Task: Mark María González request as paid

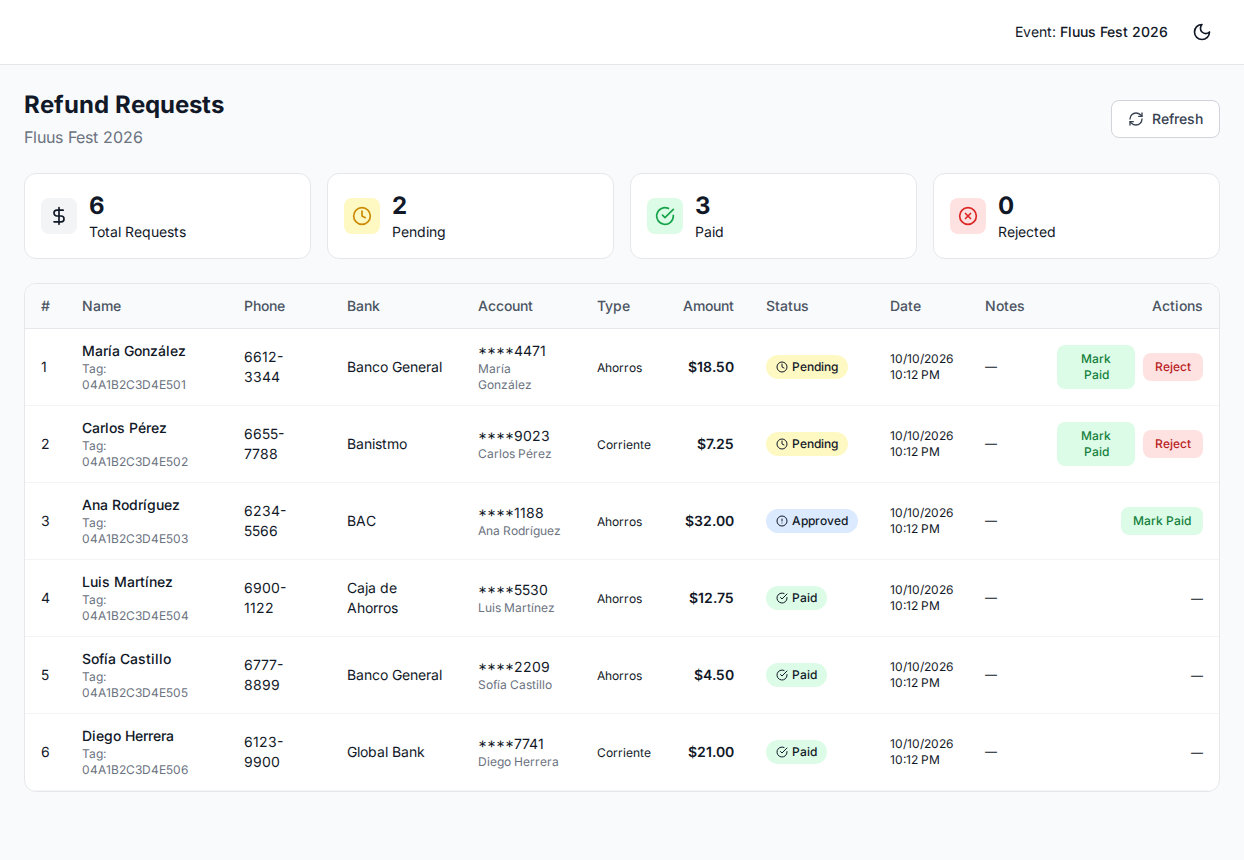Action: (1096, 367)
